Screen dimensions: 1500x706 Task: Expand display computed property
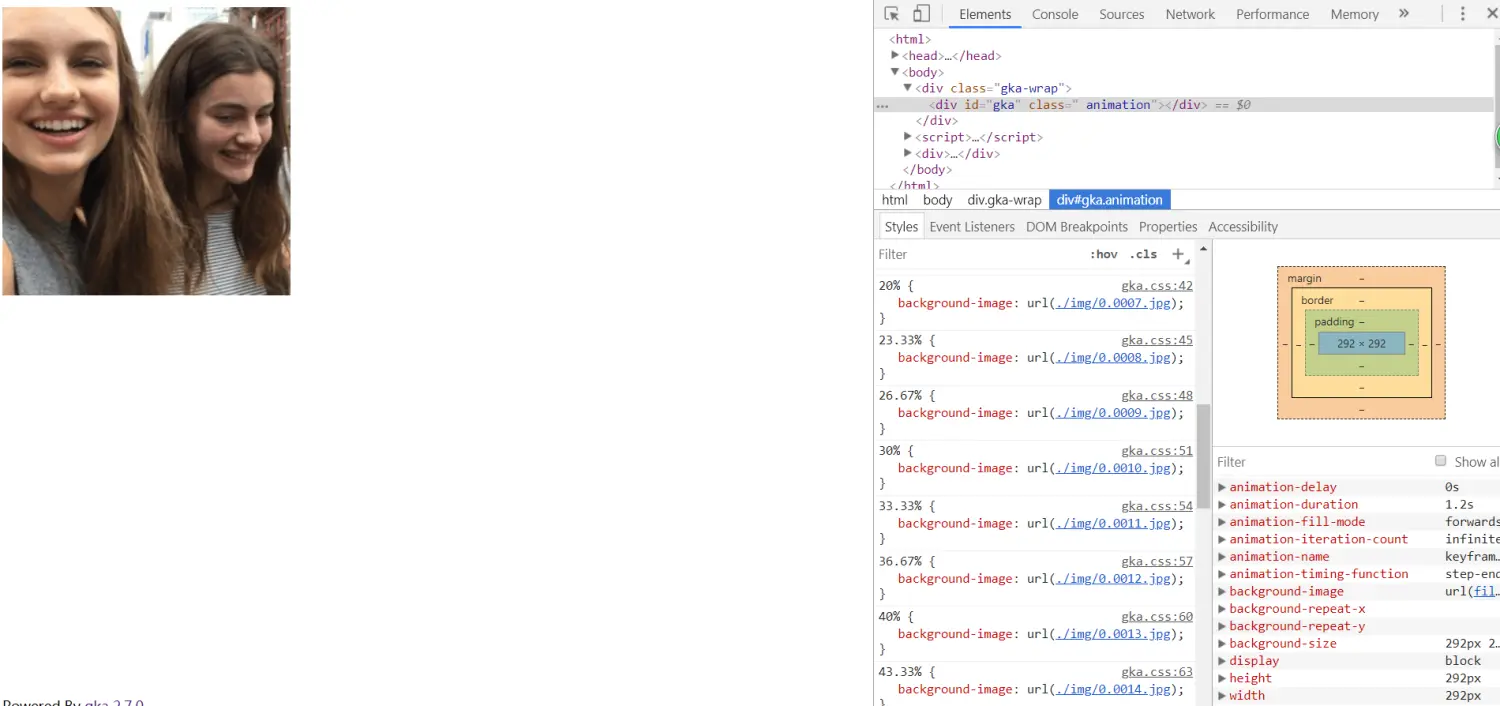point(1222,661)
